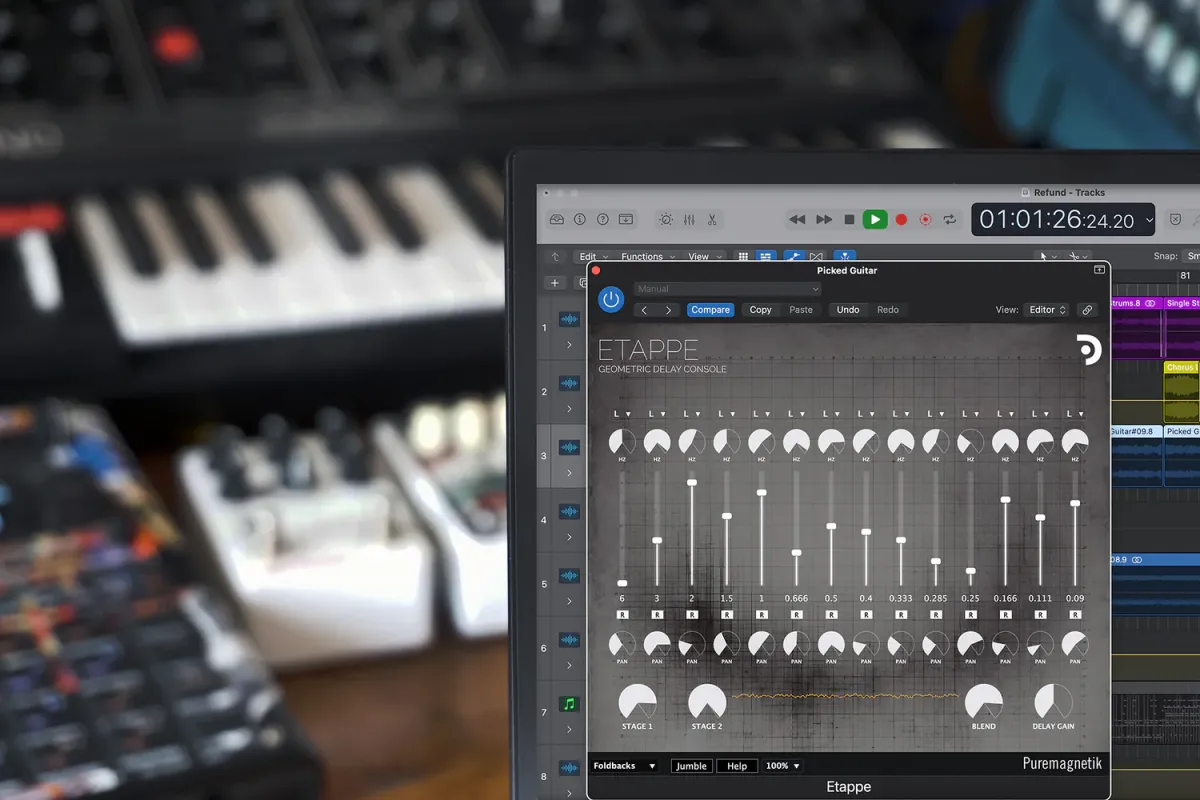Open the time display mode chevron
Viewport: 1200px width, 800px height.
point(1149,220)
